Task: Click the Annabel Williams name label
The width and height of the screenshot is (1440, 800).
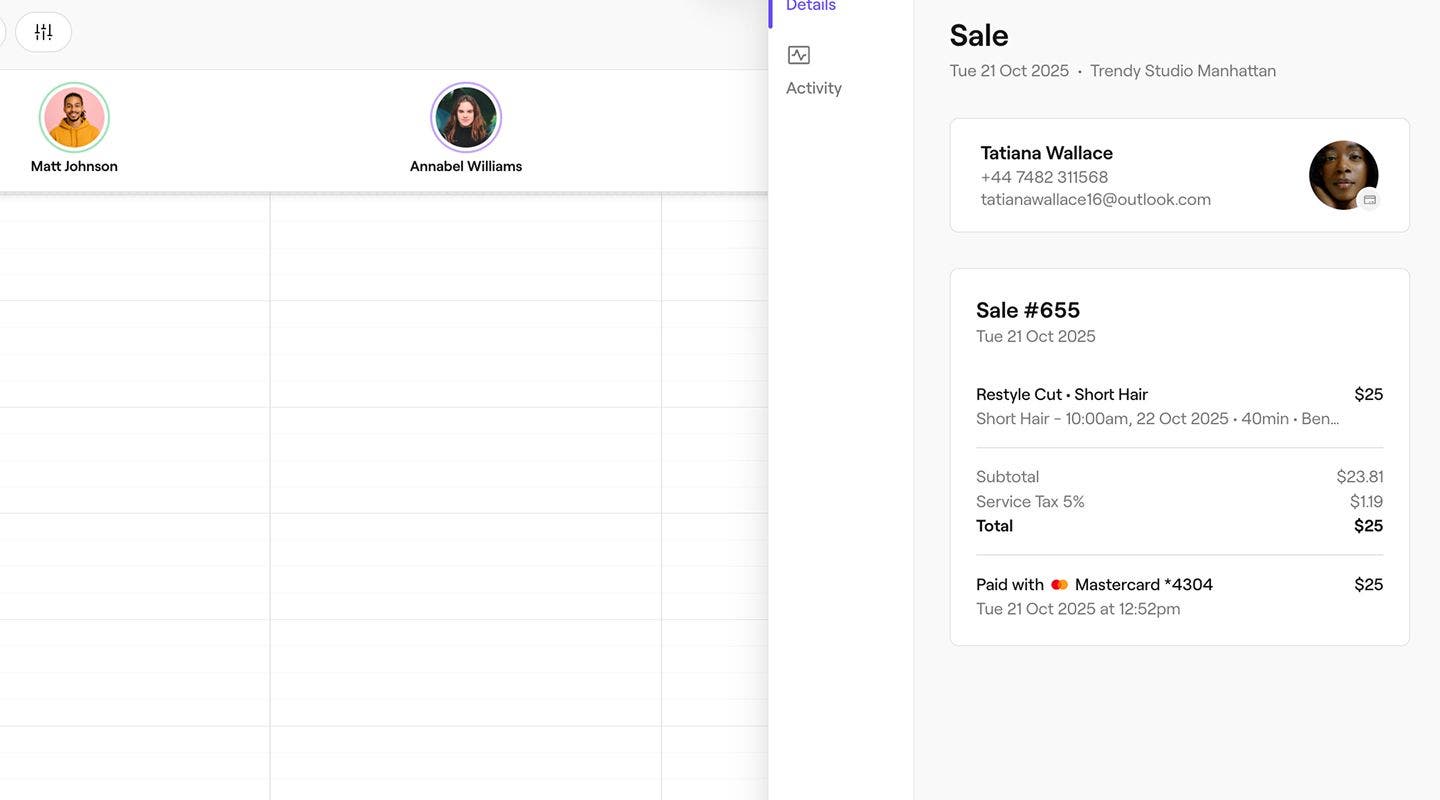Action: pos(466,166)
